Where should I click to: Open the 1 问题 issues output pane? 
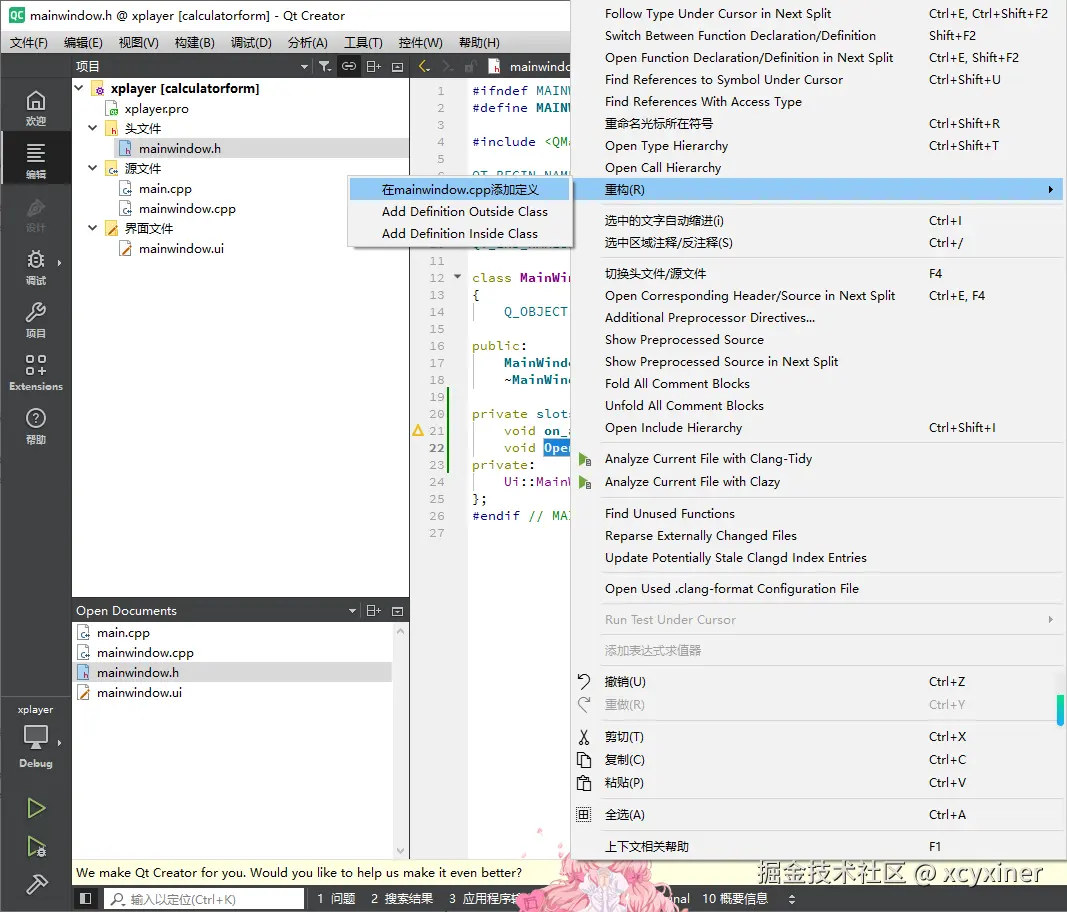click(x=336, y=898)
